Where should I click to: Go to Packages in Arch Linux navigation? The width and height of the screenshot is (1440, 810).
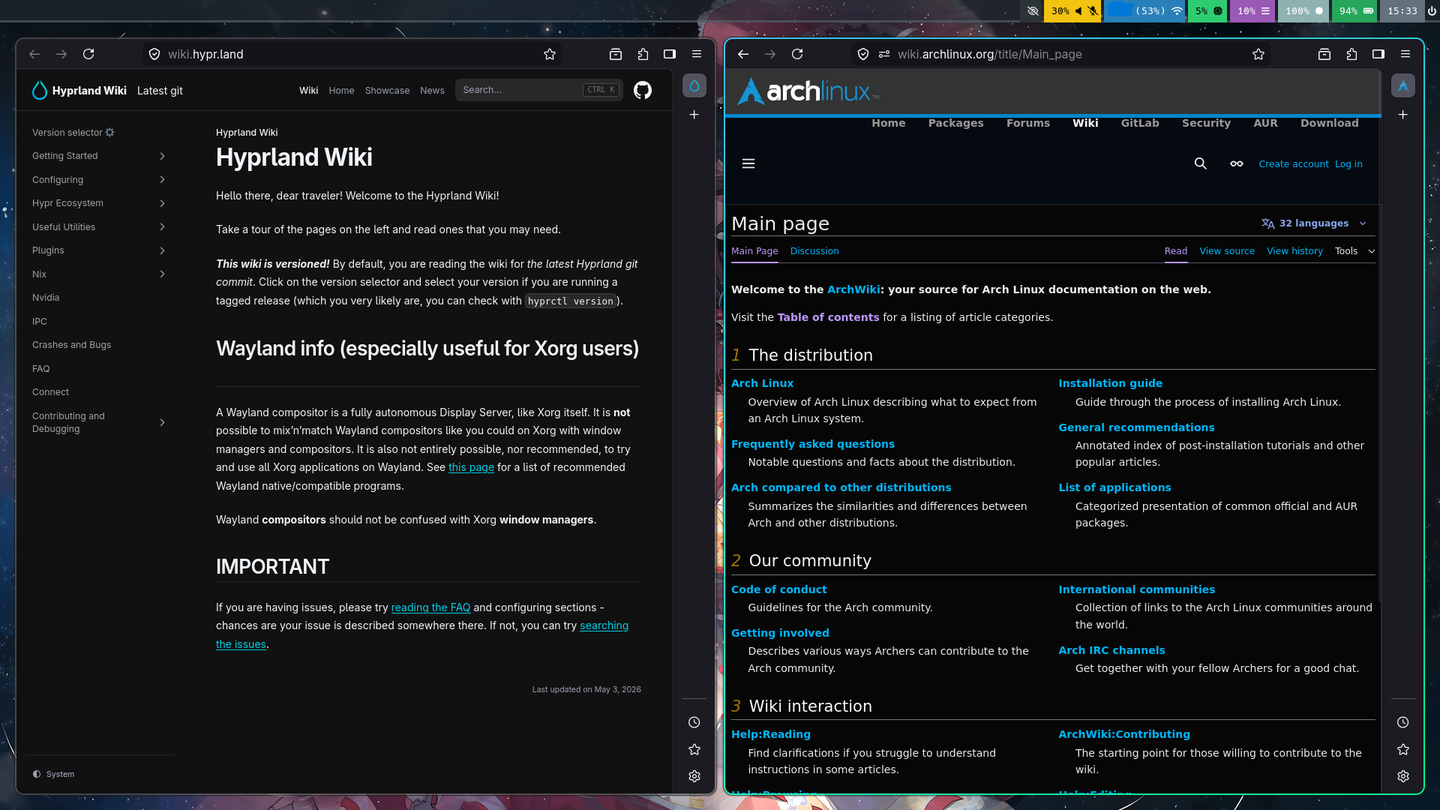[955, 123]
